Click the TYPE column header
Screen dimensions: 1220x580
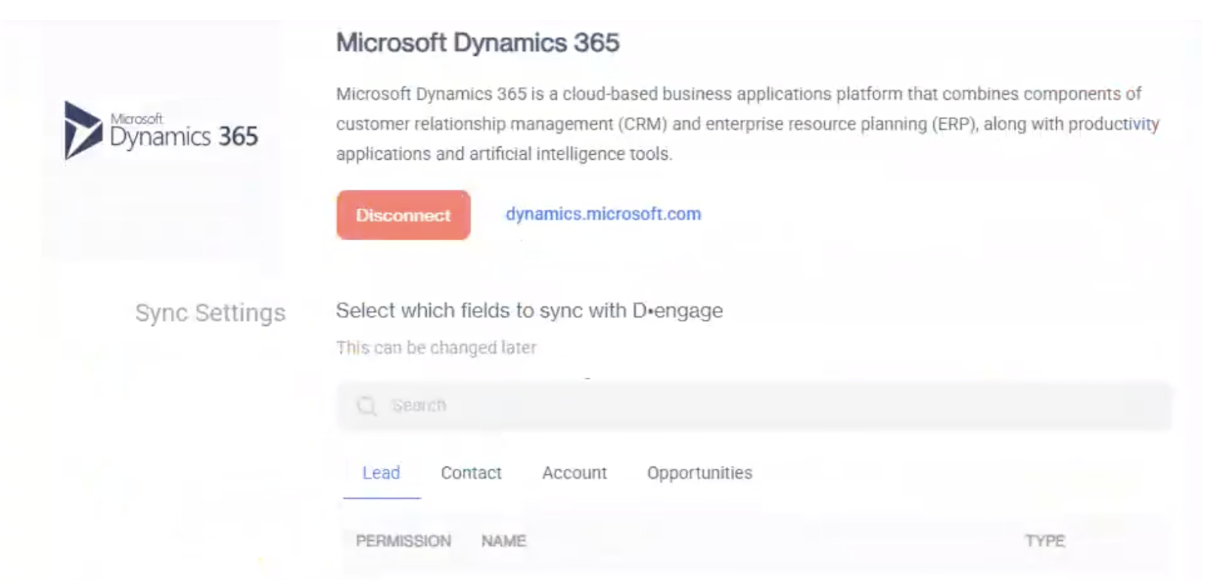[1044, 541]
